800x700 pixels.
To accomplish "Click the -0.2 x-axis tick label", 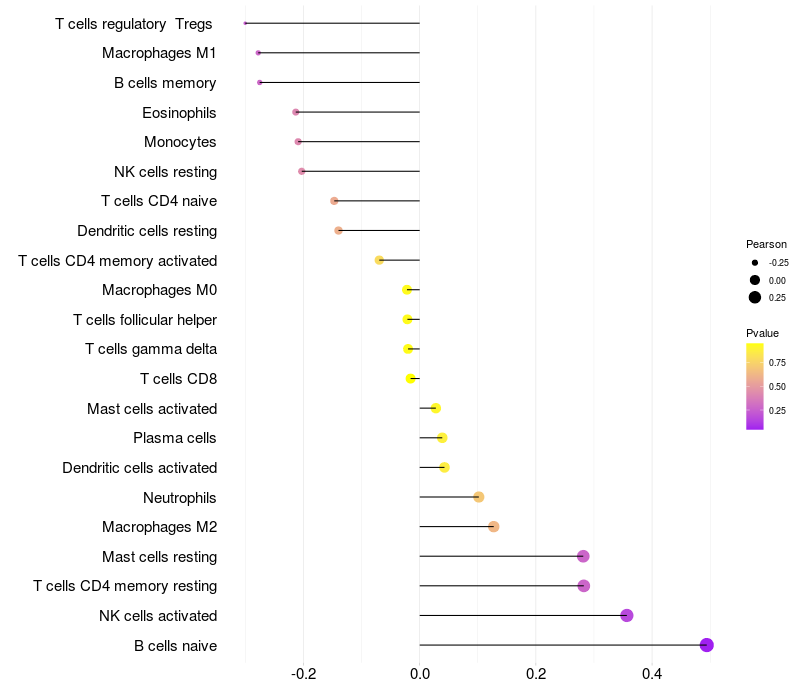I will click(x=304, y=674).
